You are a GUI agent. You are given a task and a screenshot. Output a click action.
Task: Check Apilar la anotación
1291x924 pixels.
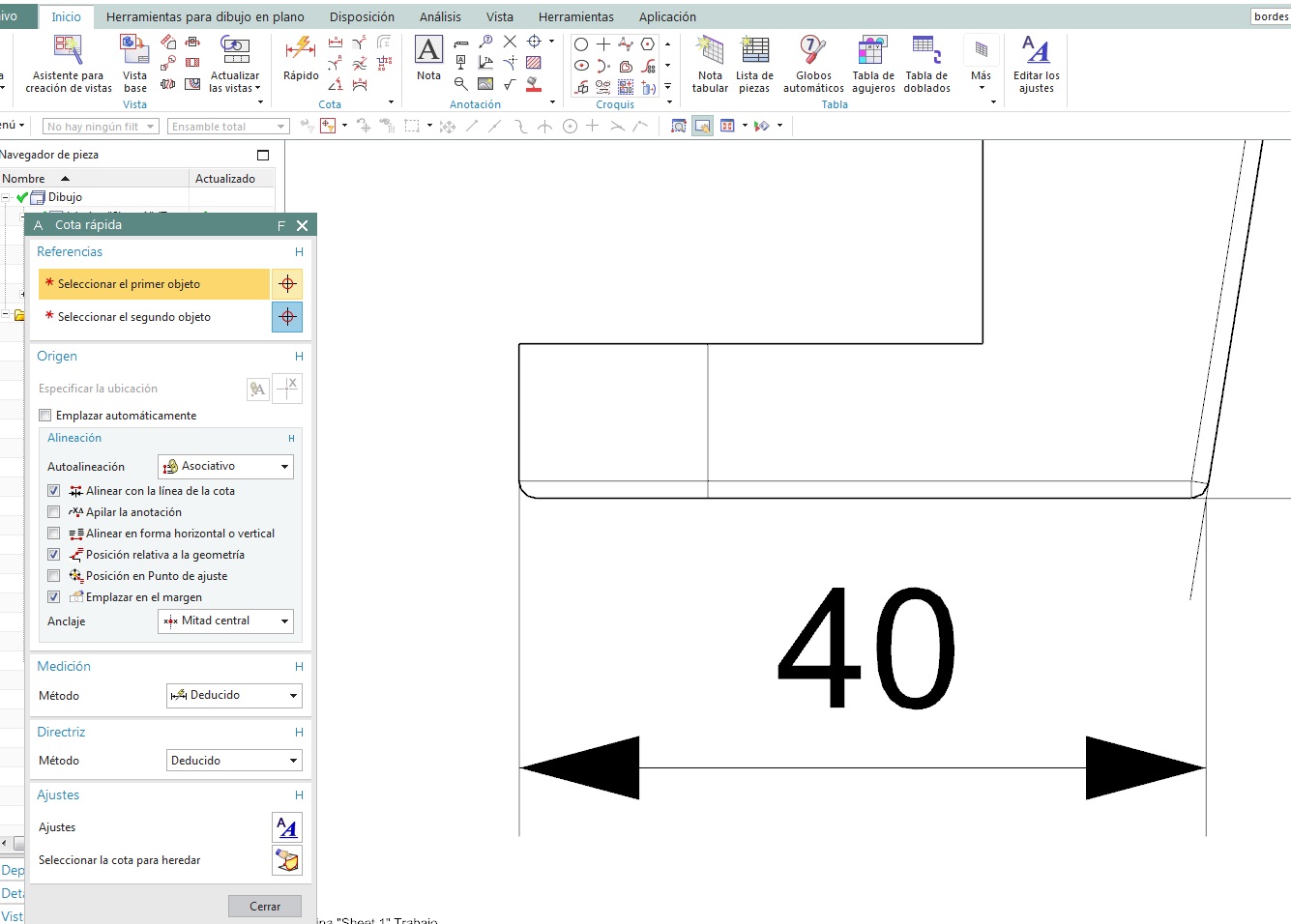(54, 512)
